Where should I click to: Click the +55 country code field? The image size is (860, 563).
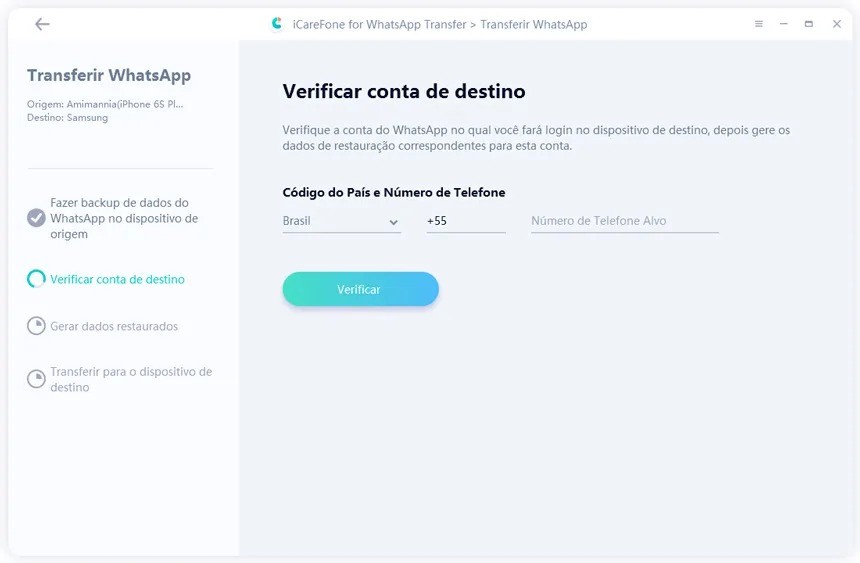(x=466, y=221)
